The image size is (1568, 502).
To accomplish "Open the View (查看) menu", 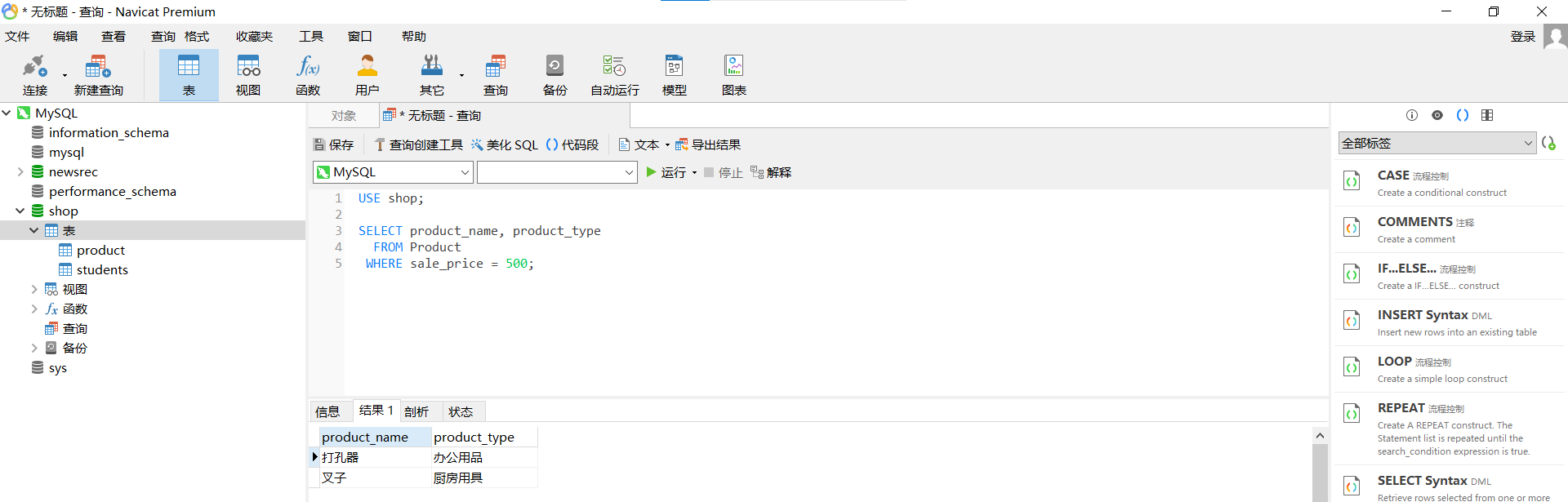I will [114, 37].
